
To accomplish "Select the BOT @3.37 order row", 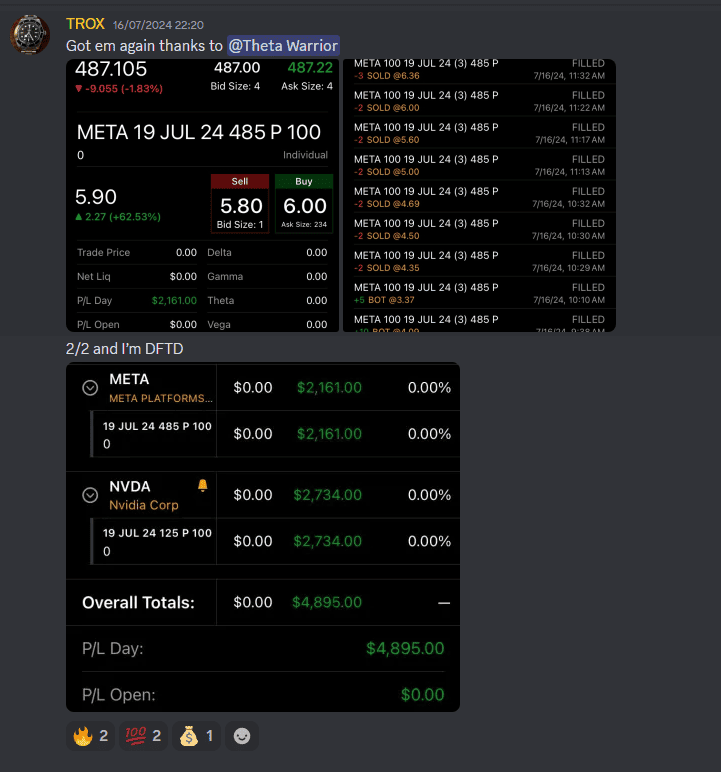I will point(479,293).
